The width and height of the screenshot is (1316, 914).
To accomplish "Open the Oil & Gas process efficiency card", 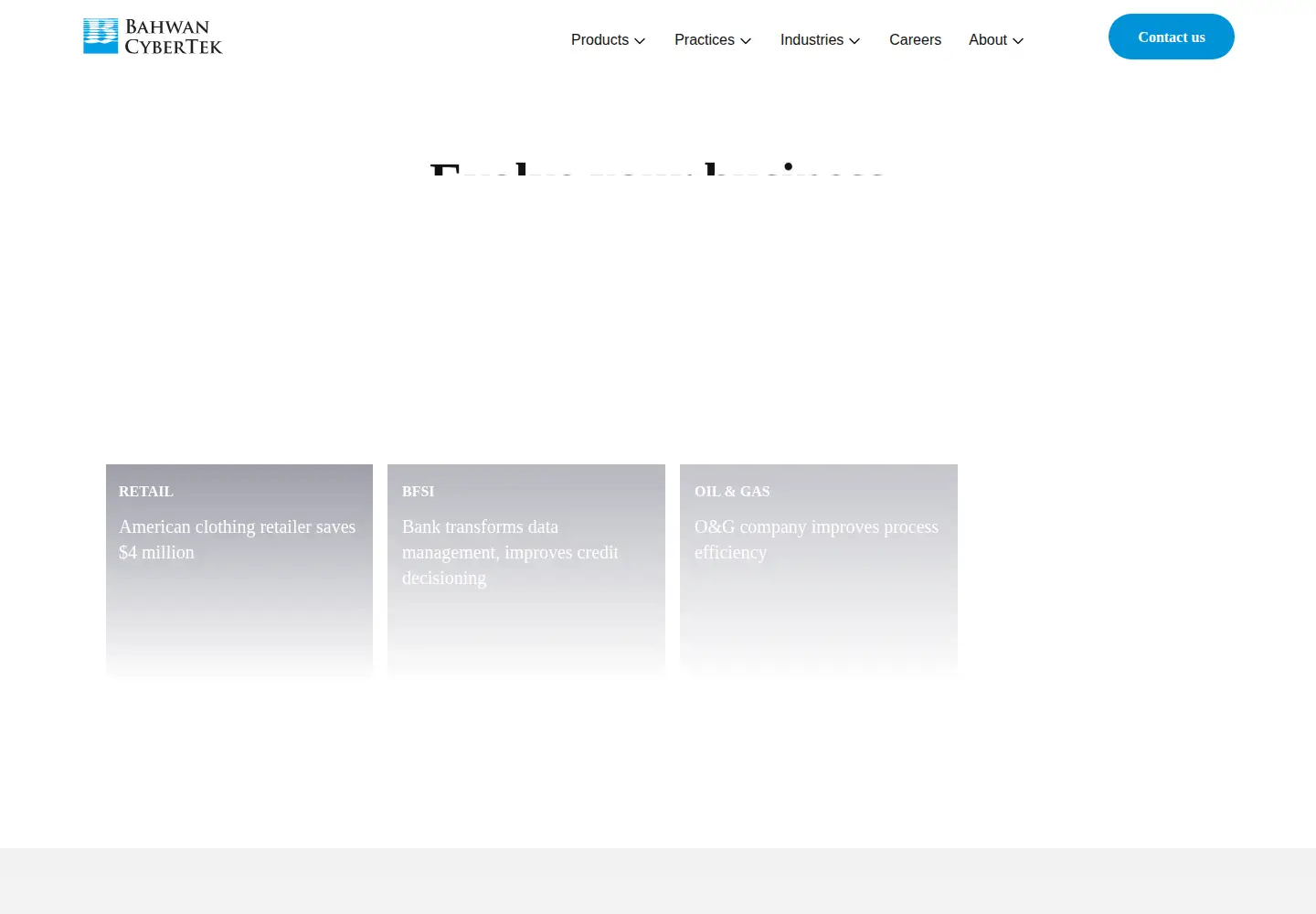I will [x=819, y=570].
